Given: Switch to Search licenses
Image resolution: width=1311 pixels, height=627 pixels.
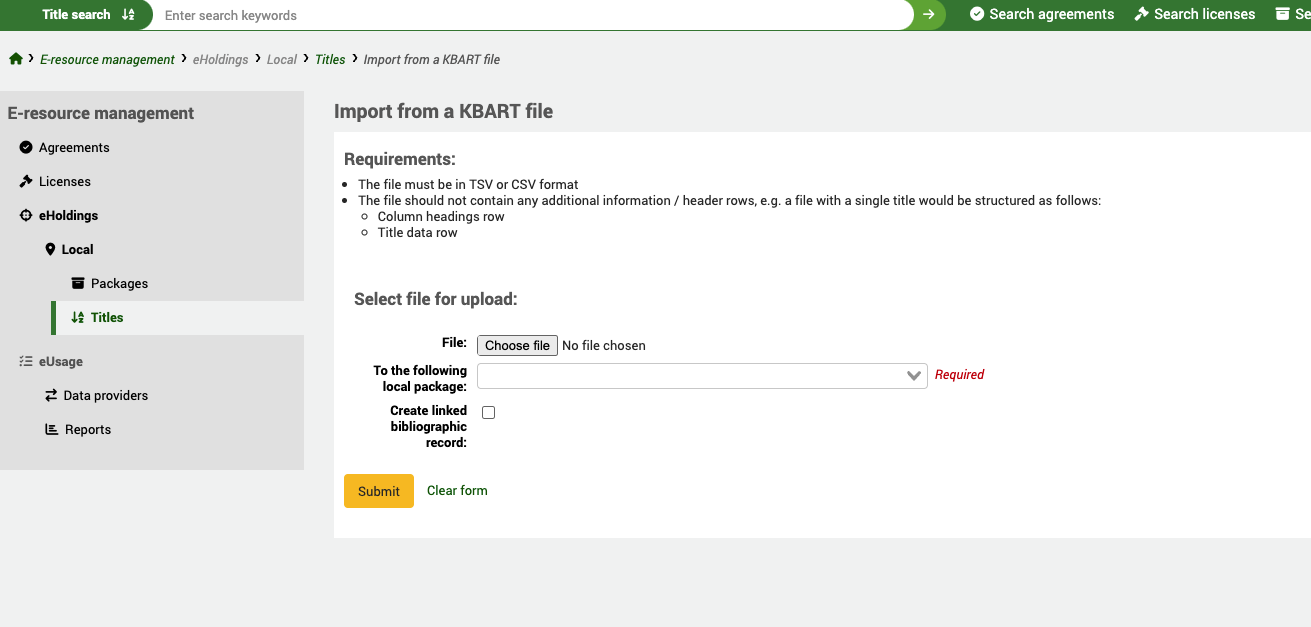Looking at the screenshot, I should point(1194,14).
